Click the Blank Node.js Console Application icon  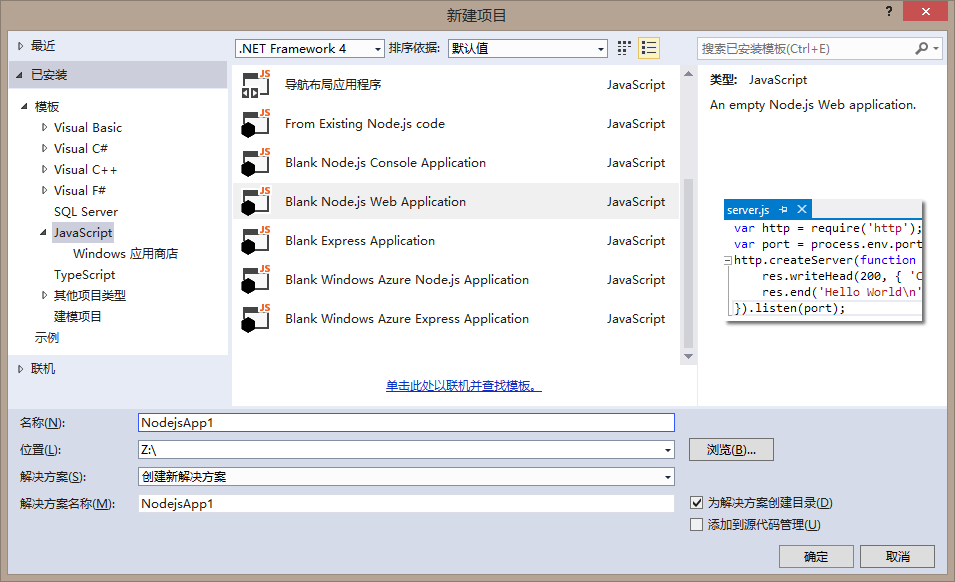click(x=256, y=163)
